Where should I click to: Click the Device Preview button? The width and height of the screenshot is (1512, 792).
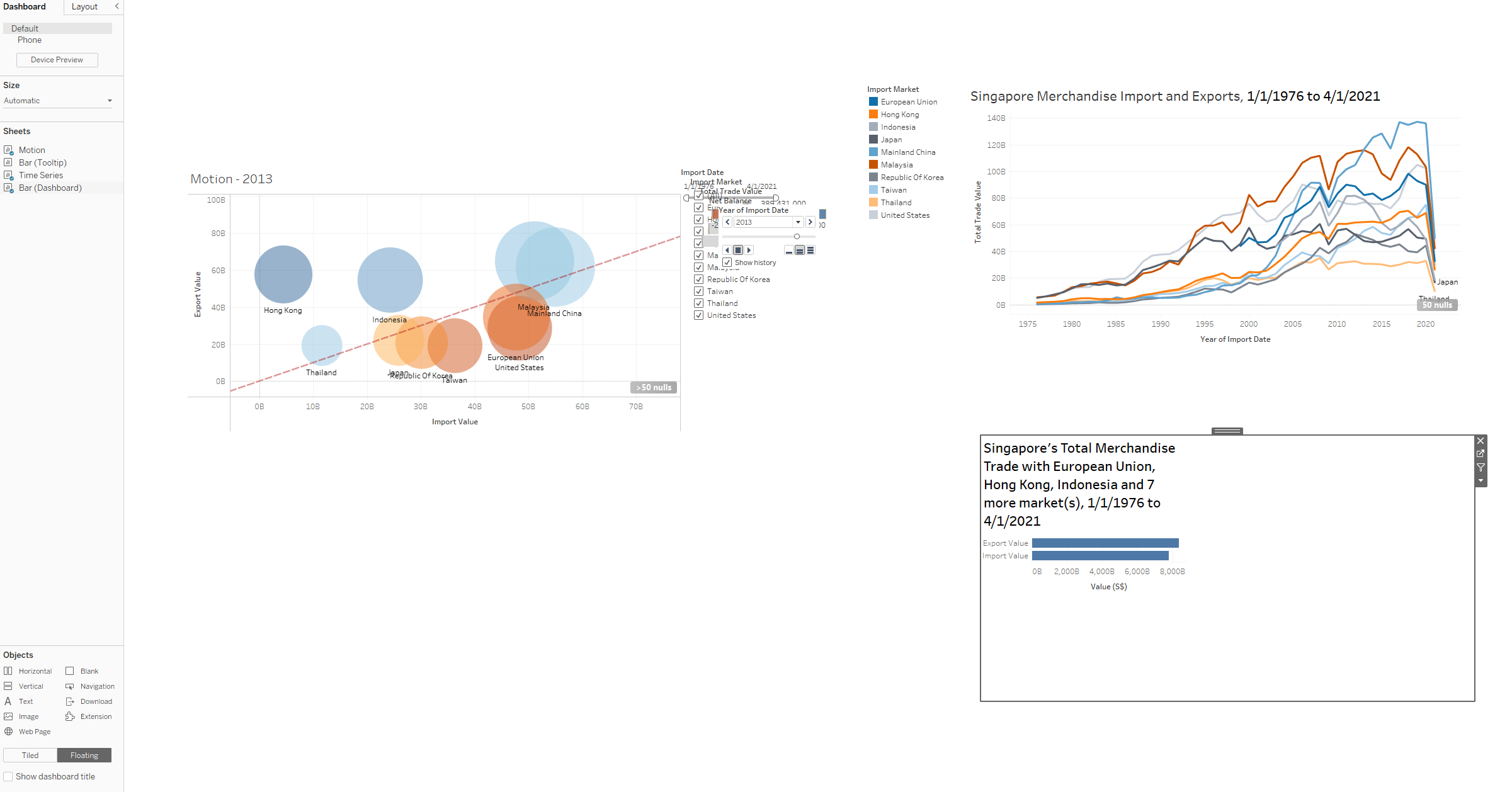point(57,60)
